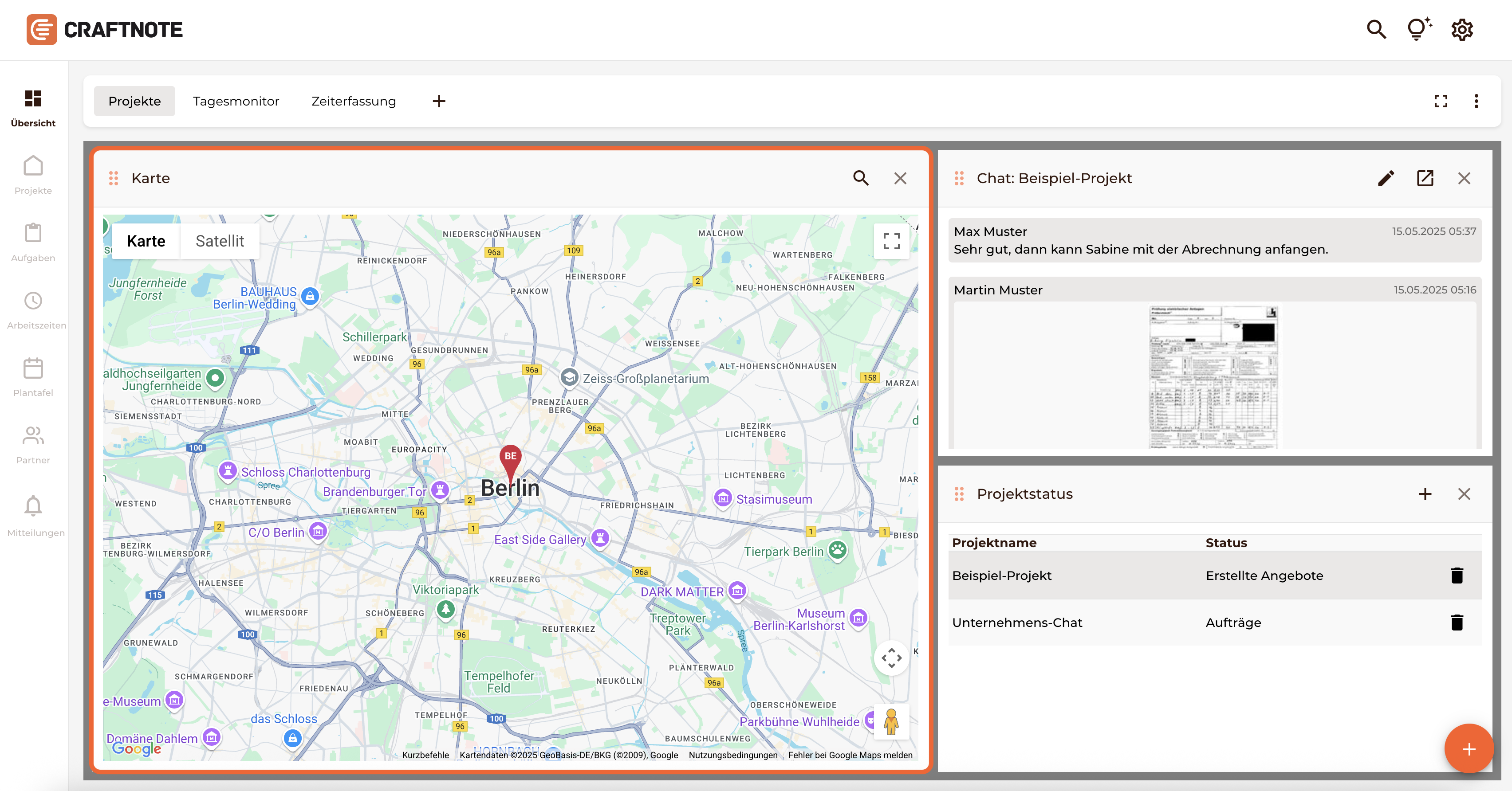Click the Stasimuseum map pin
This screenshot has height=791, width=1512.
tap(723, 498)
